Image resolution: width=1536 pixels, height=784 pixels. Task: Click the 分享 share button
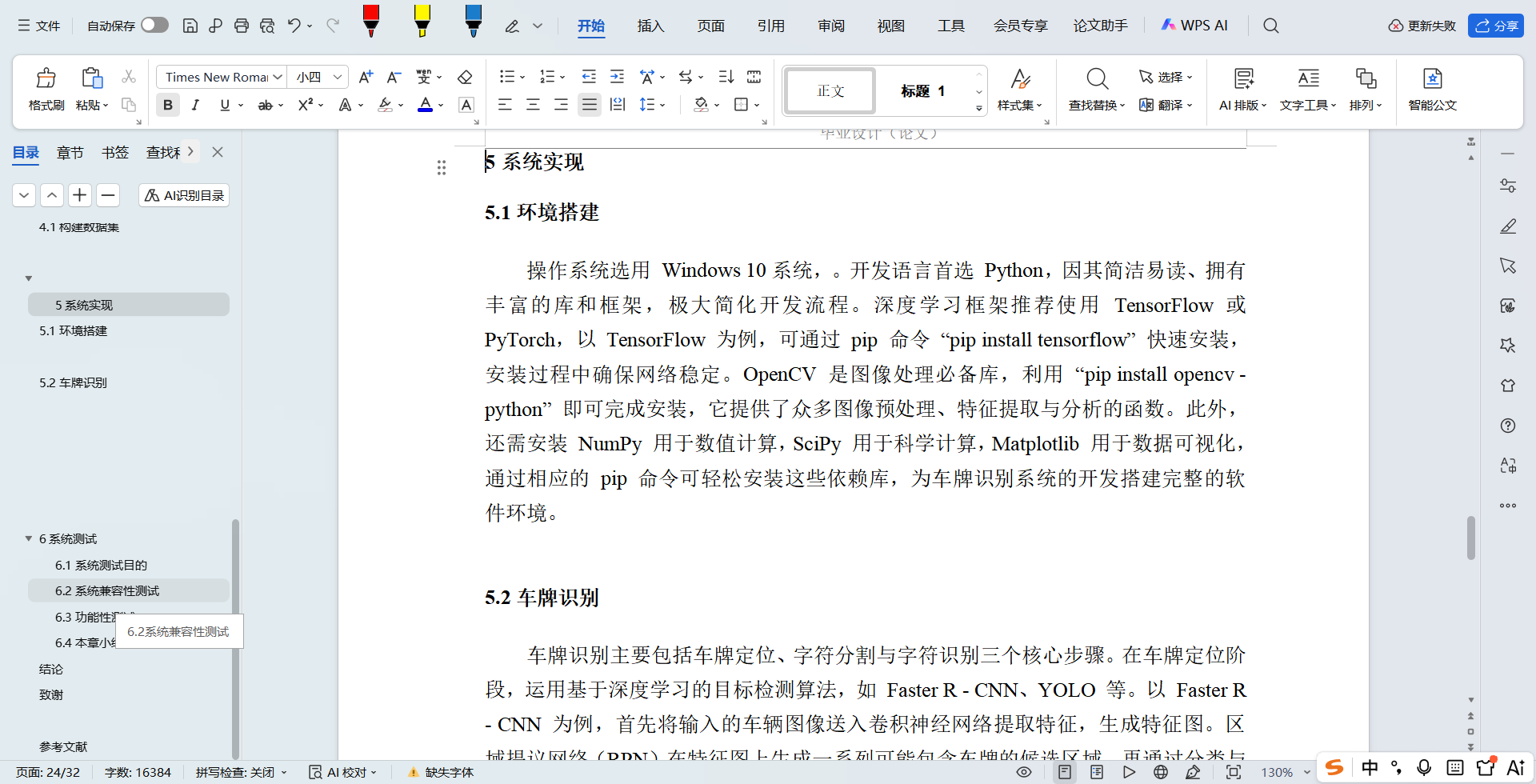(1495, 26)
